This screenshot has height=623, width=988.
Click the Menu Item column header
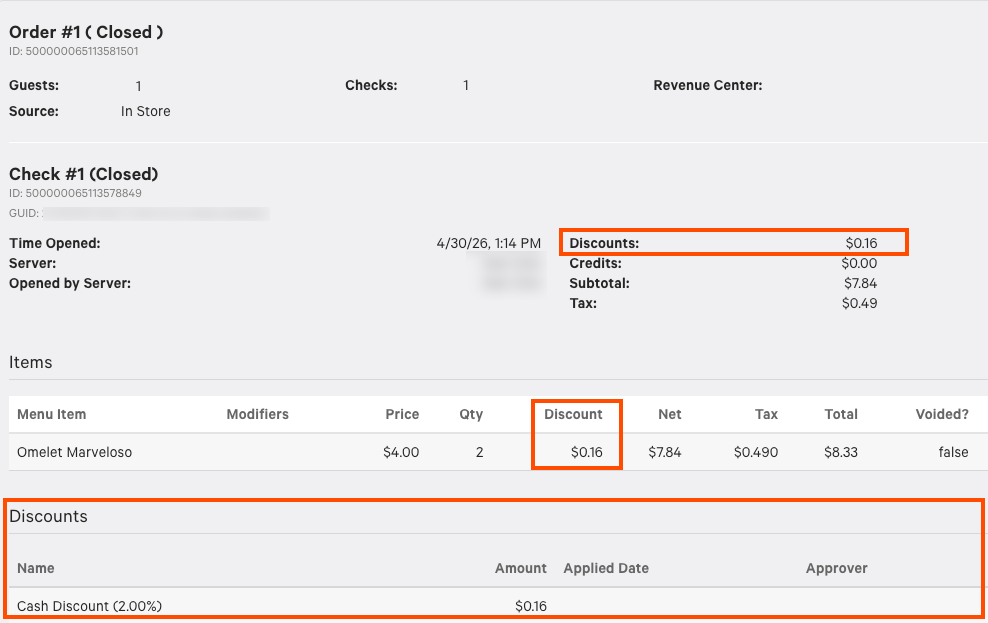(x=52, y=414)
